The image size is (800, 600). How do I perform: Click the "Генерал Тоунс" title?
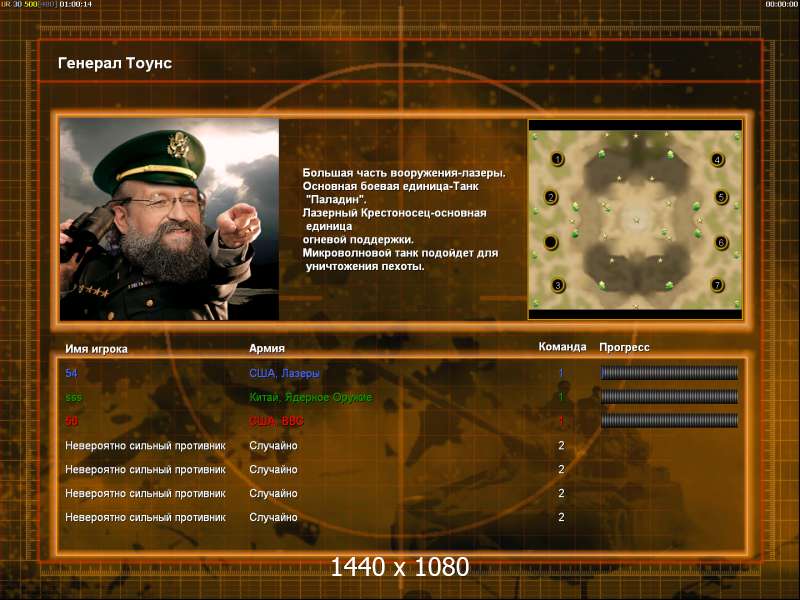[115, 63]
